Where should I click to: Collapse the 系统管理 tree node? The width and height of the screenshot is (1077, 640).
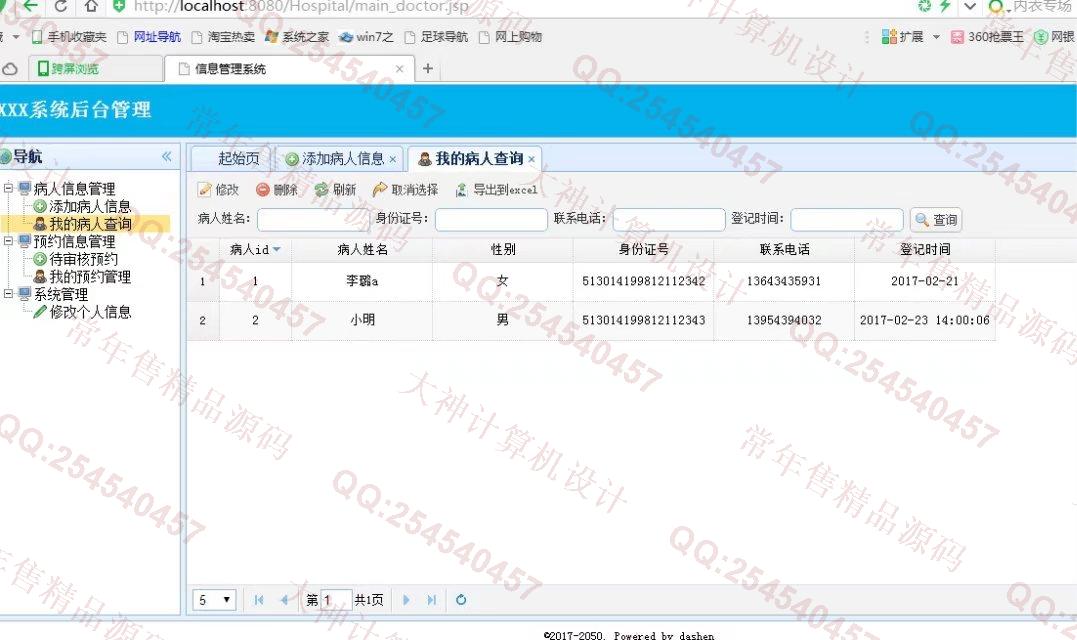[8, 293]
